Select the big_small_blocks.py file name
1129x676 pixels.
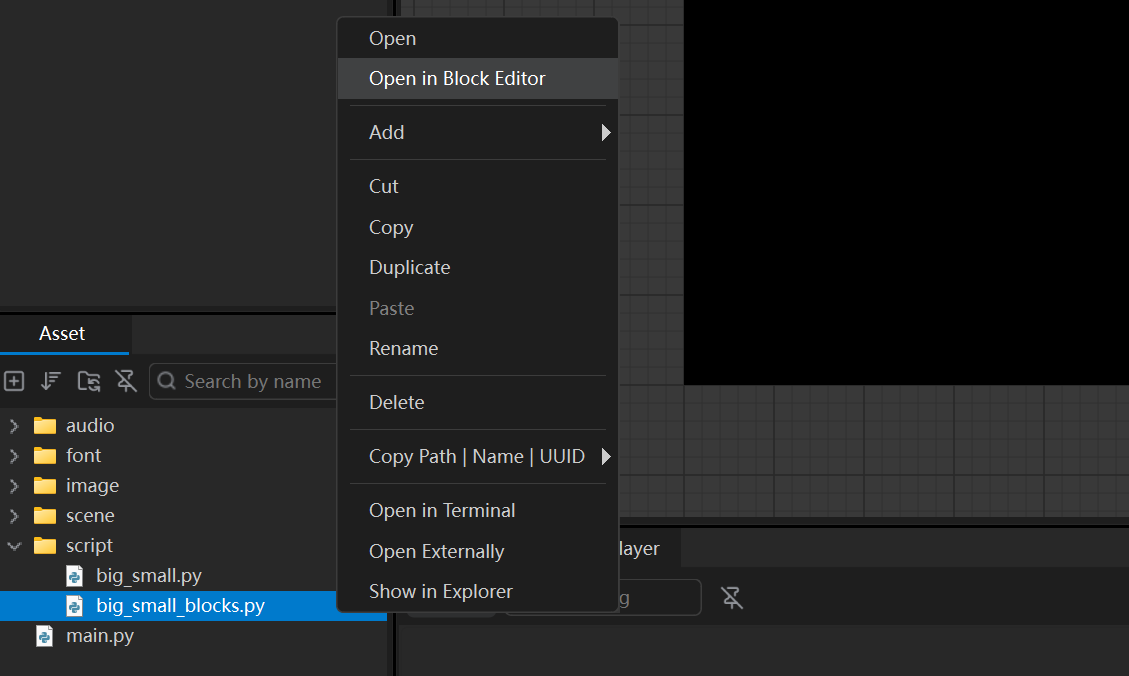tap(181, 606)
